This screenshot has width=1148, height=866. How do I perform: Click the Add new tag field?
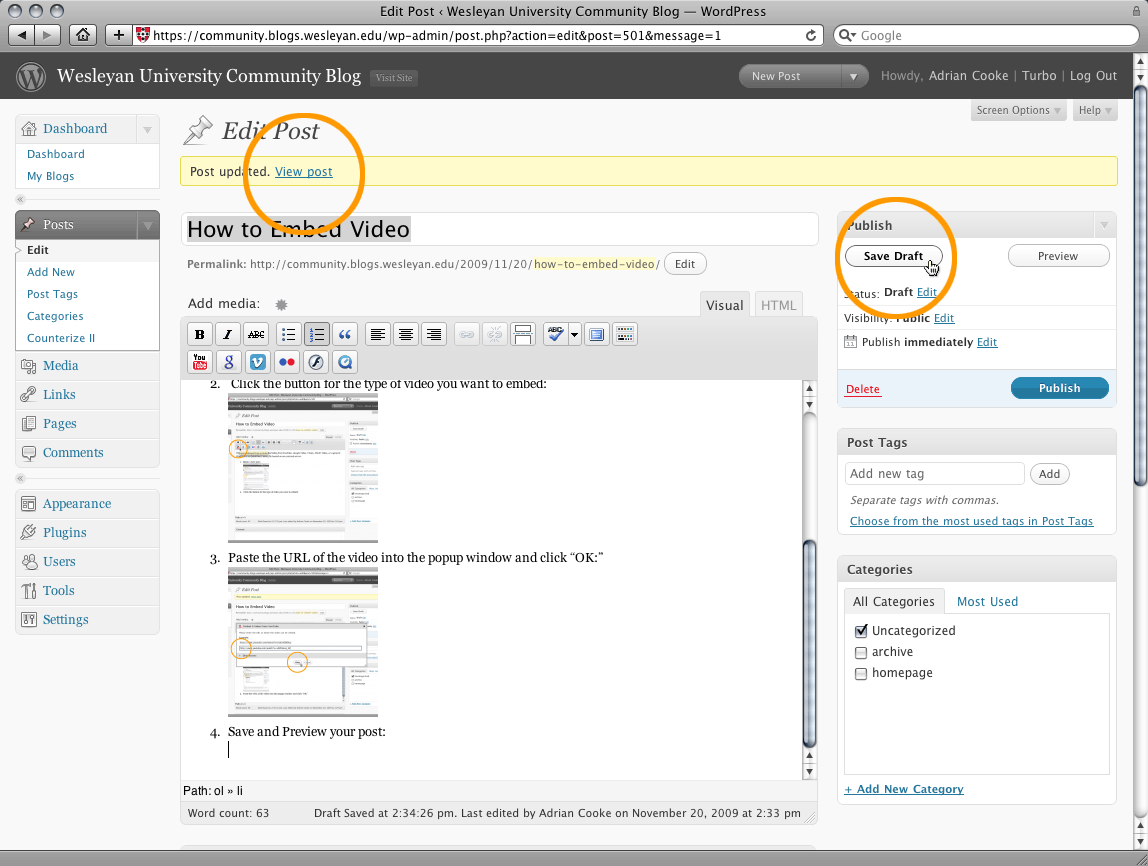click(934, 474)
